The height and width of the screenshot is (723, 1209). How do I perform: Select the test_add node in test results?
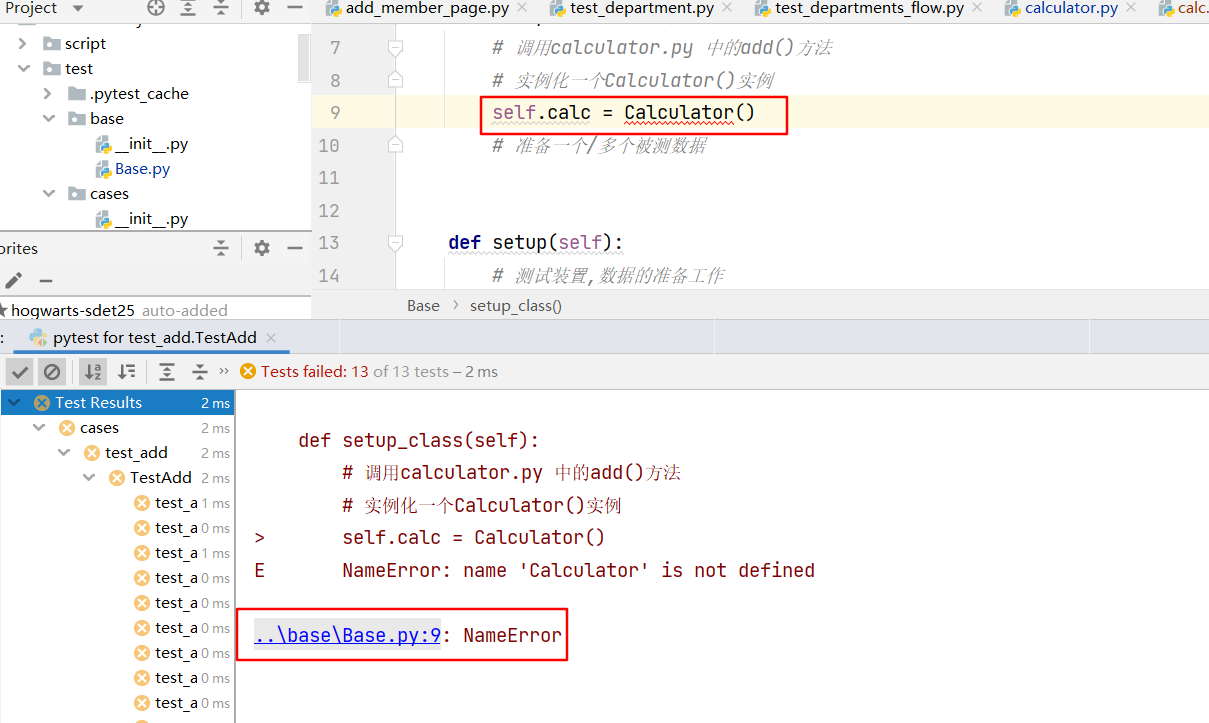[x=136, y=453]
